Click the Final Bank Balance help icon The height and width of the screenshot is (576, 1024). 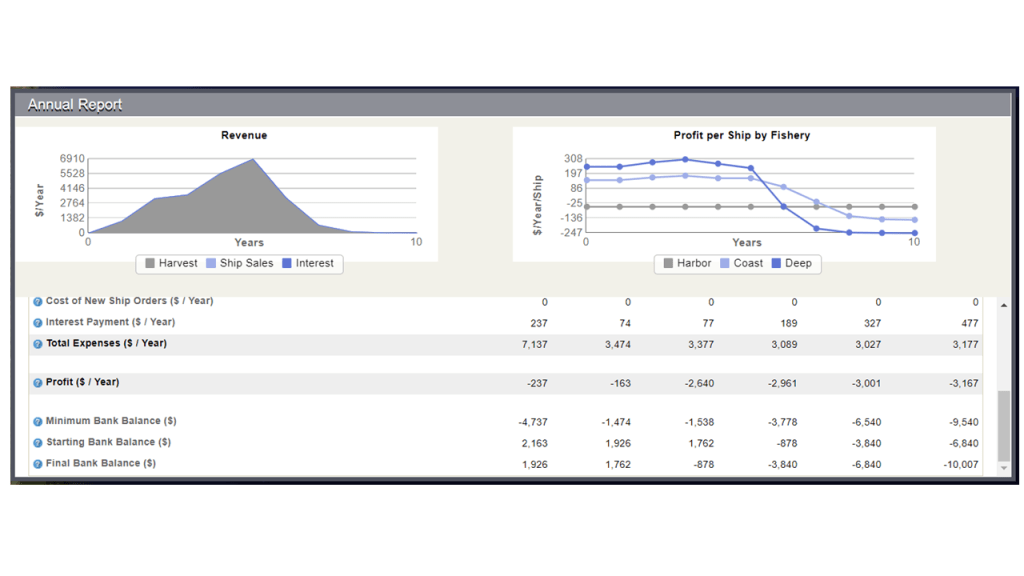[38, 464]
